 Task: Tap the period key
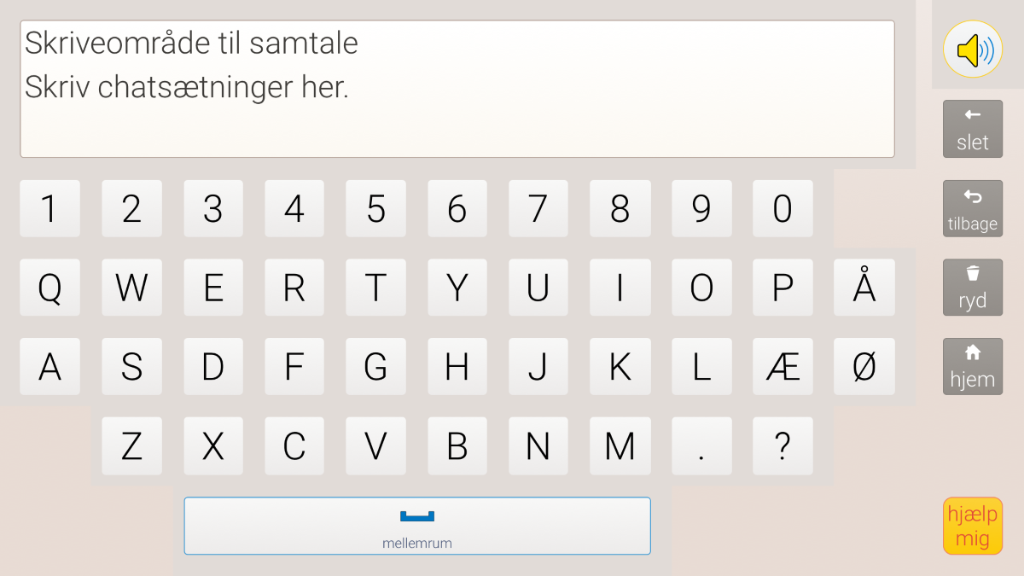coord(701,446)
